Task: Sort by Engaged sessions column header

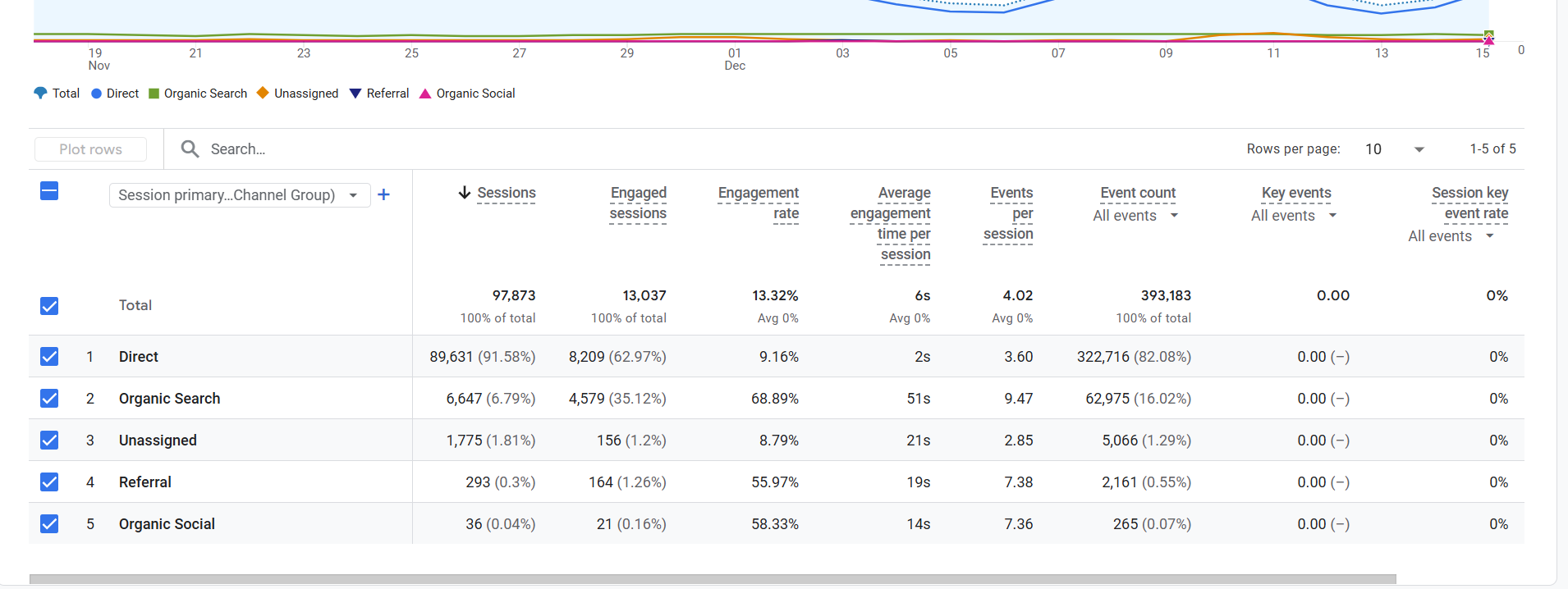Action: click(x=638, y=203)
